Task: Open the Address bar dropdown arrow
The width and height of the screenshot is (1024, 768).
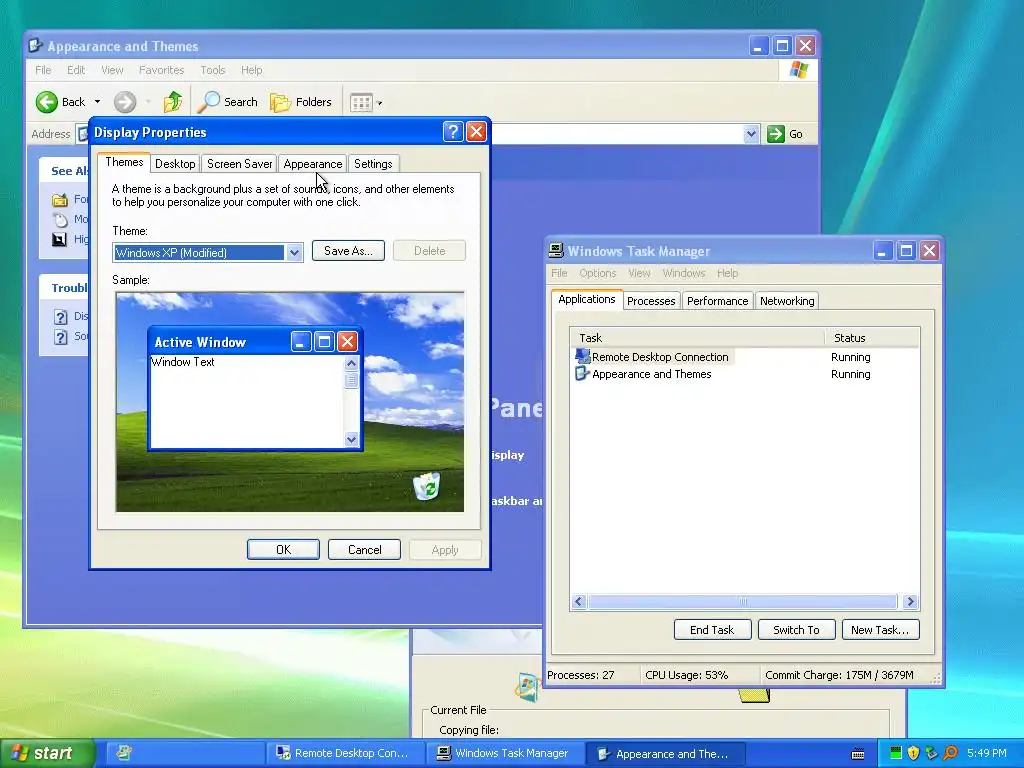Action: point(751,134)
